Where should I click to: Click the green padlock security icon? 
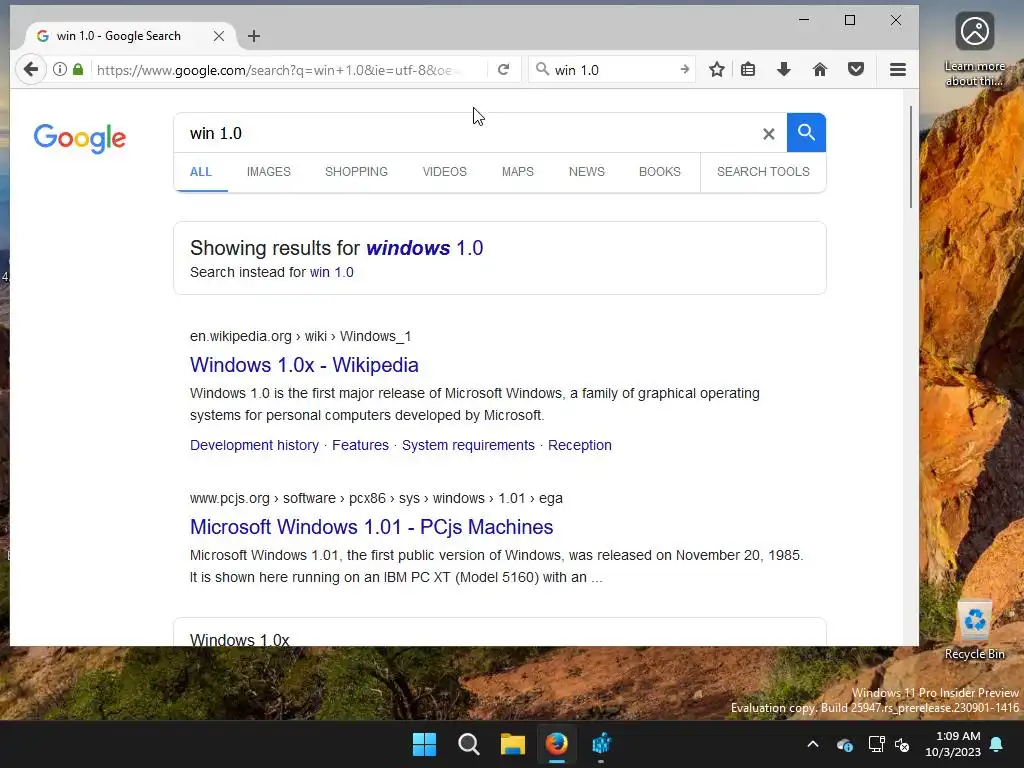click(x=78, y=69)
